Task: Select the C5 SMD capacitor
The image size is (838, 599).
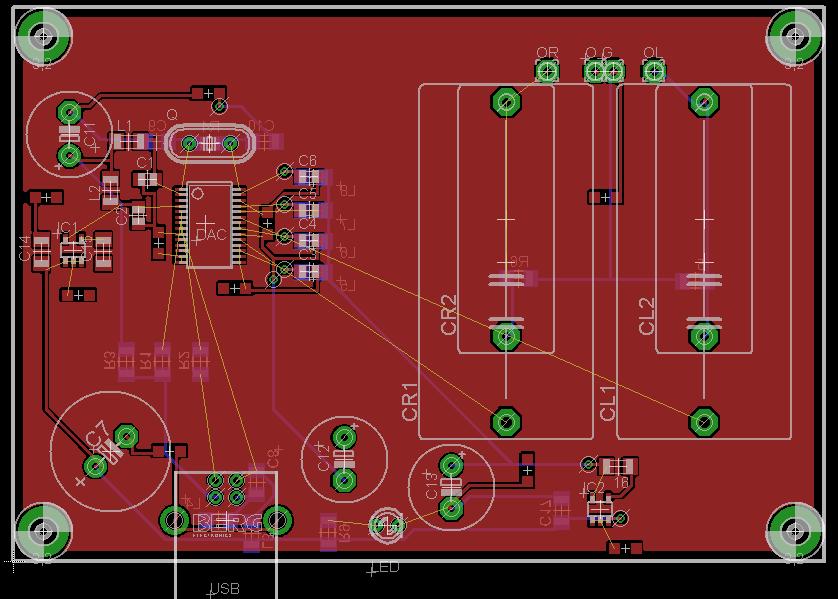Action: [x=309, y=209]
